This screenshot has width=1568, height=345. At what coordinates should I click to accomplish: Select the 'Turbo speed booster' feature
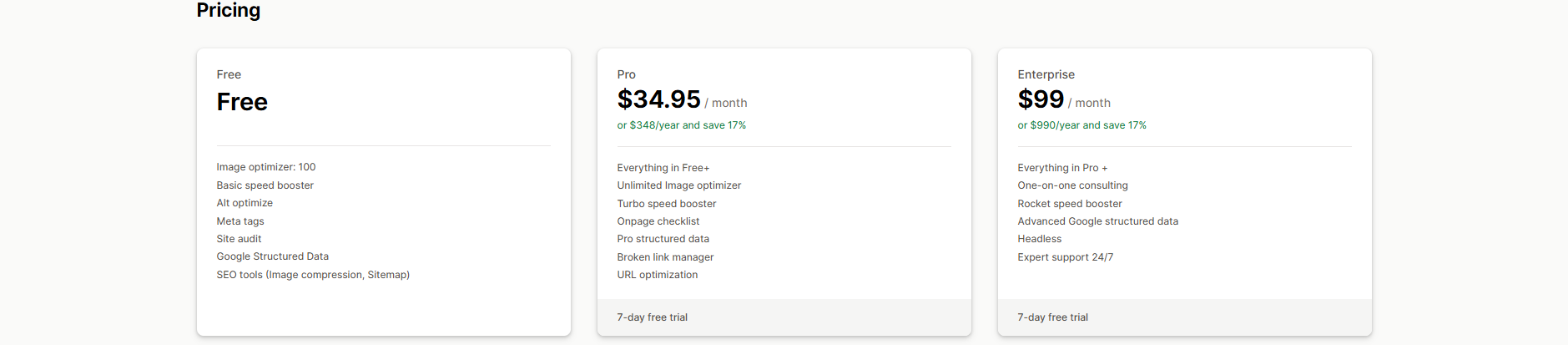click(x=666, y=204)
